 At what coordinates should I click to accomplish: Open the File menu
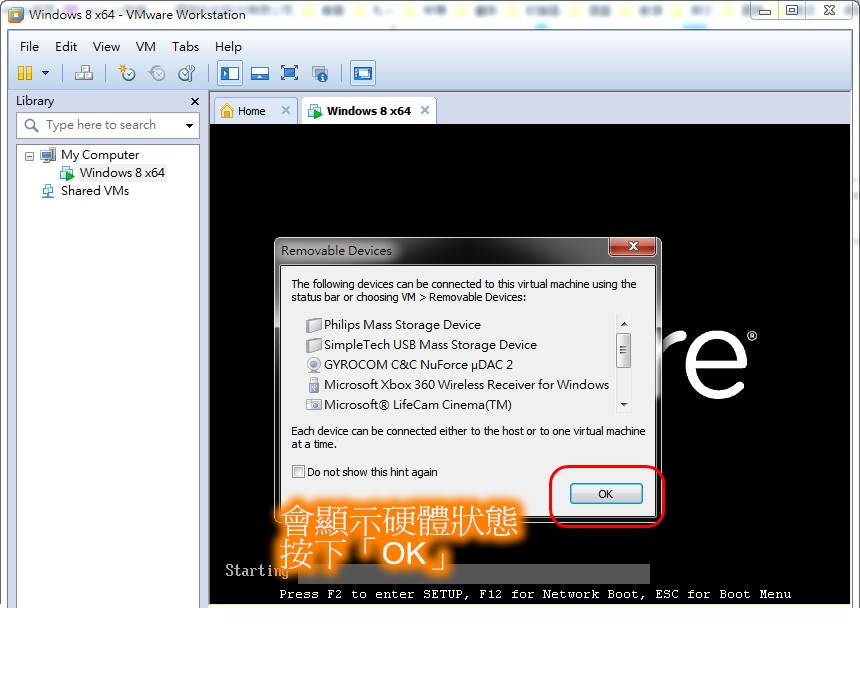click(29, 47)
